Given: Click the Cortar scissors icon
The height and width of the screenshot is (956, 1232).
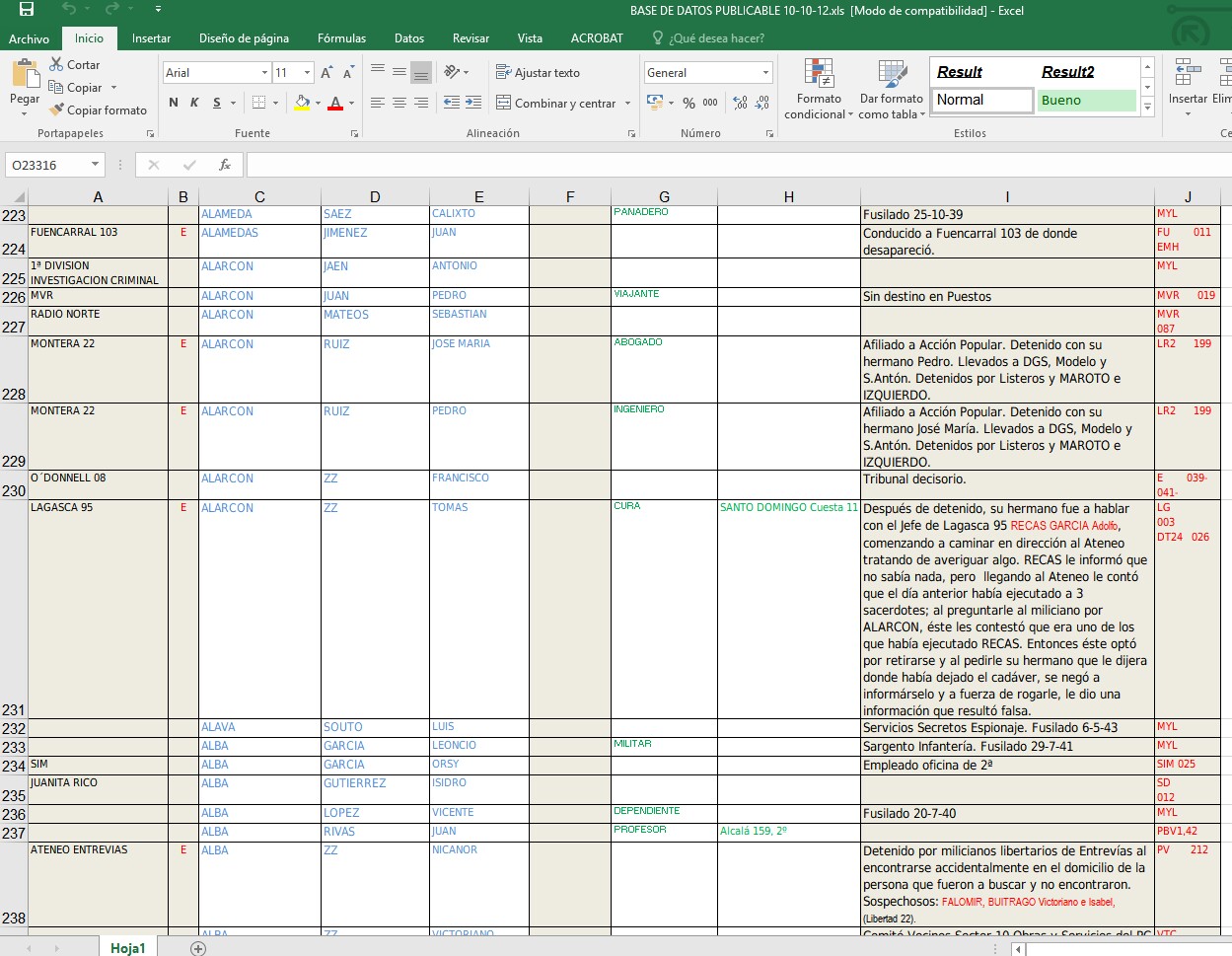Looking at the screenshot, I should coord(56,65).
